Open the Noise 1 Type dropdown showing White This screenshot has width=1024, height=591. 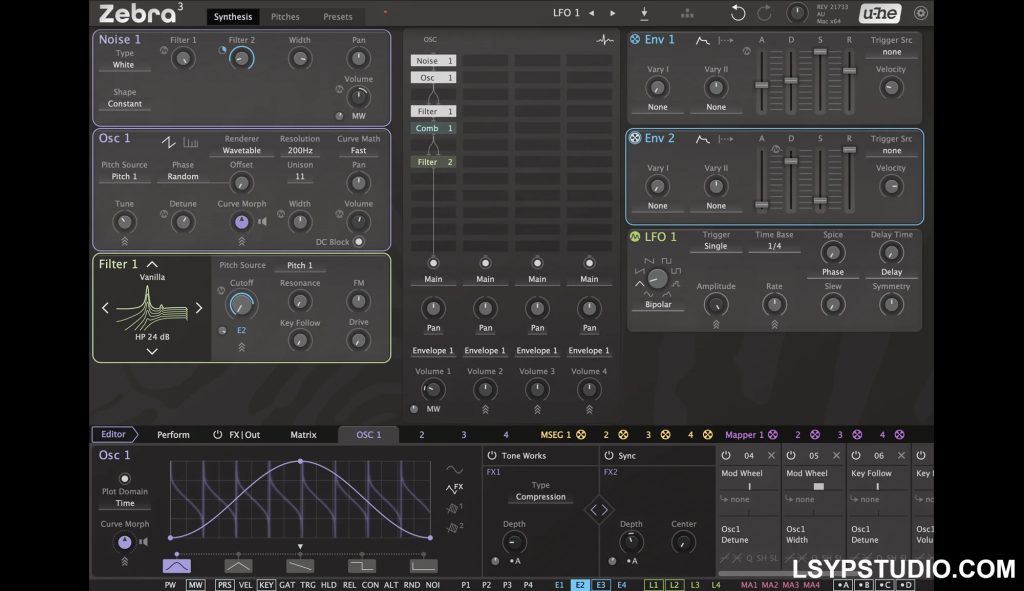coord(124,65)
